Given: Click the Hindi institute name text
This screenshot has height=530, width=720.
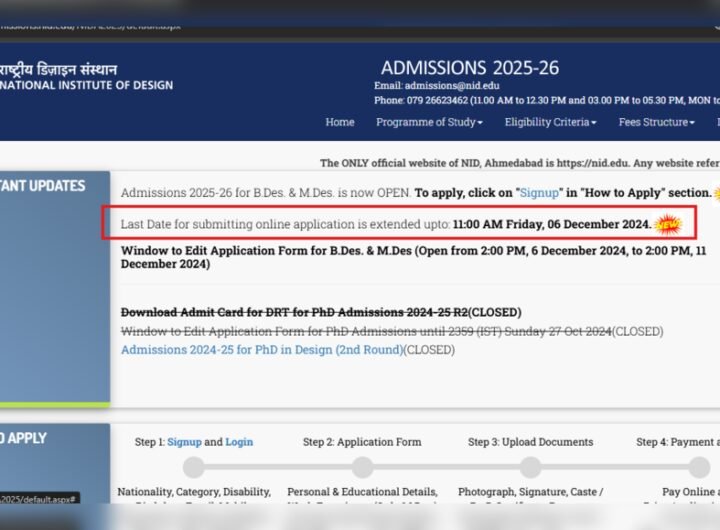Looking at the screenshot, I should pos(58,69).
